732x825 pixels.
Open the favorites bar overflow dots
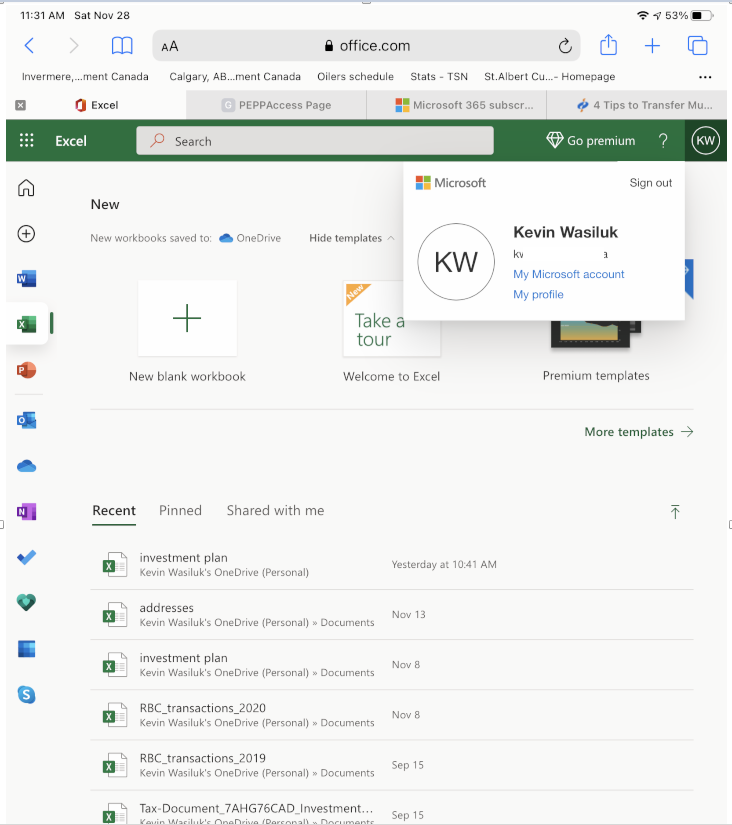tap(705, 77)
